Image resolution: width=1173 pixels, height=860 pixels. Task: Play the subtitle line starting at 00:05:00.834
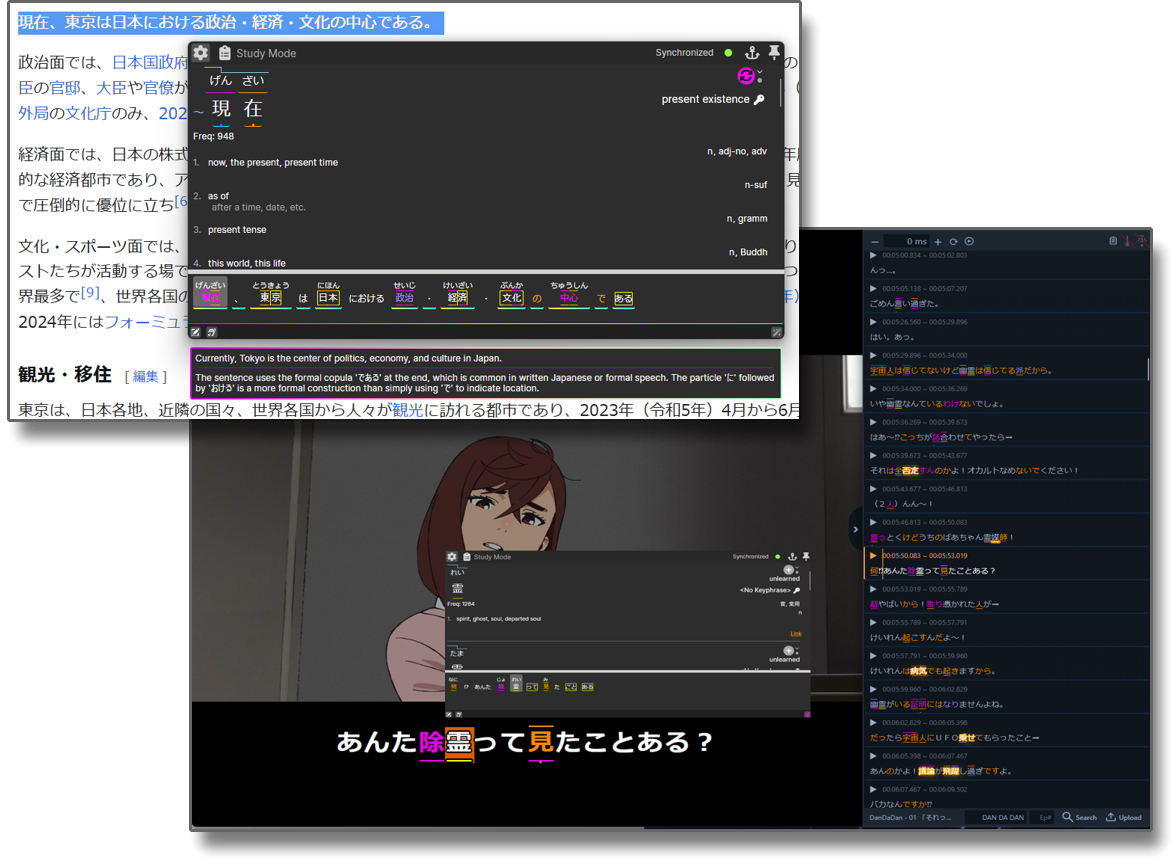click(x=872, y=255)
